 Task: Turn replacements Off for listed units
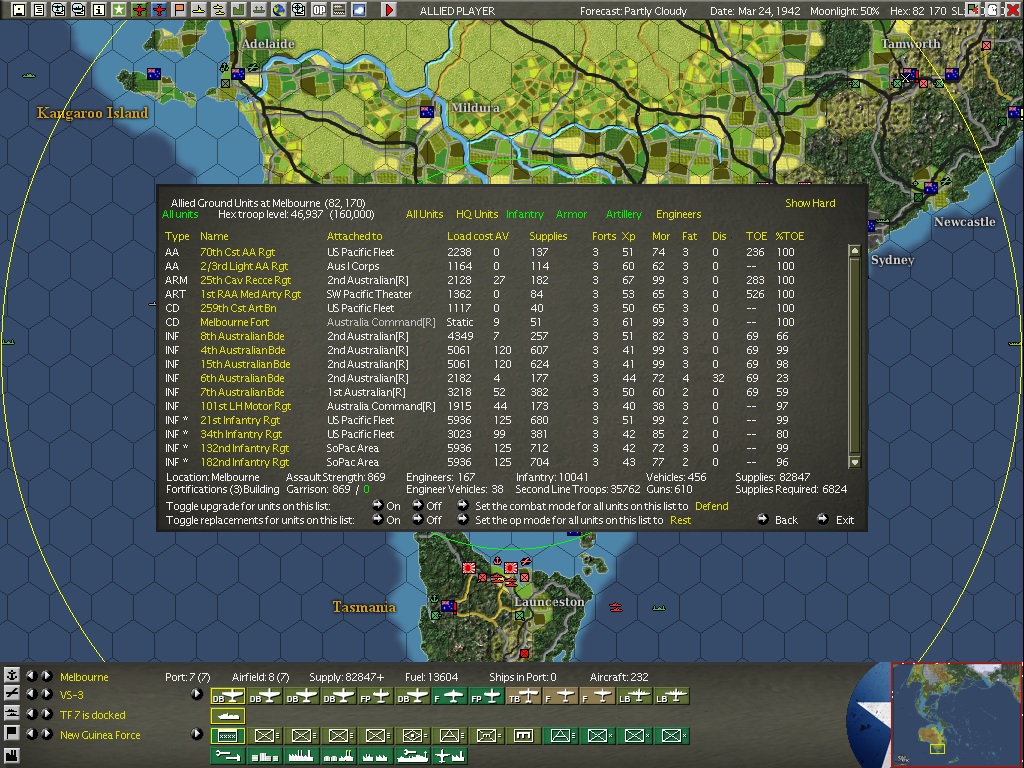coord(418,519)
